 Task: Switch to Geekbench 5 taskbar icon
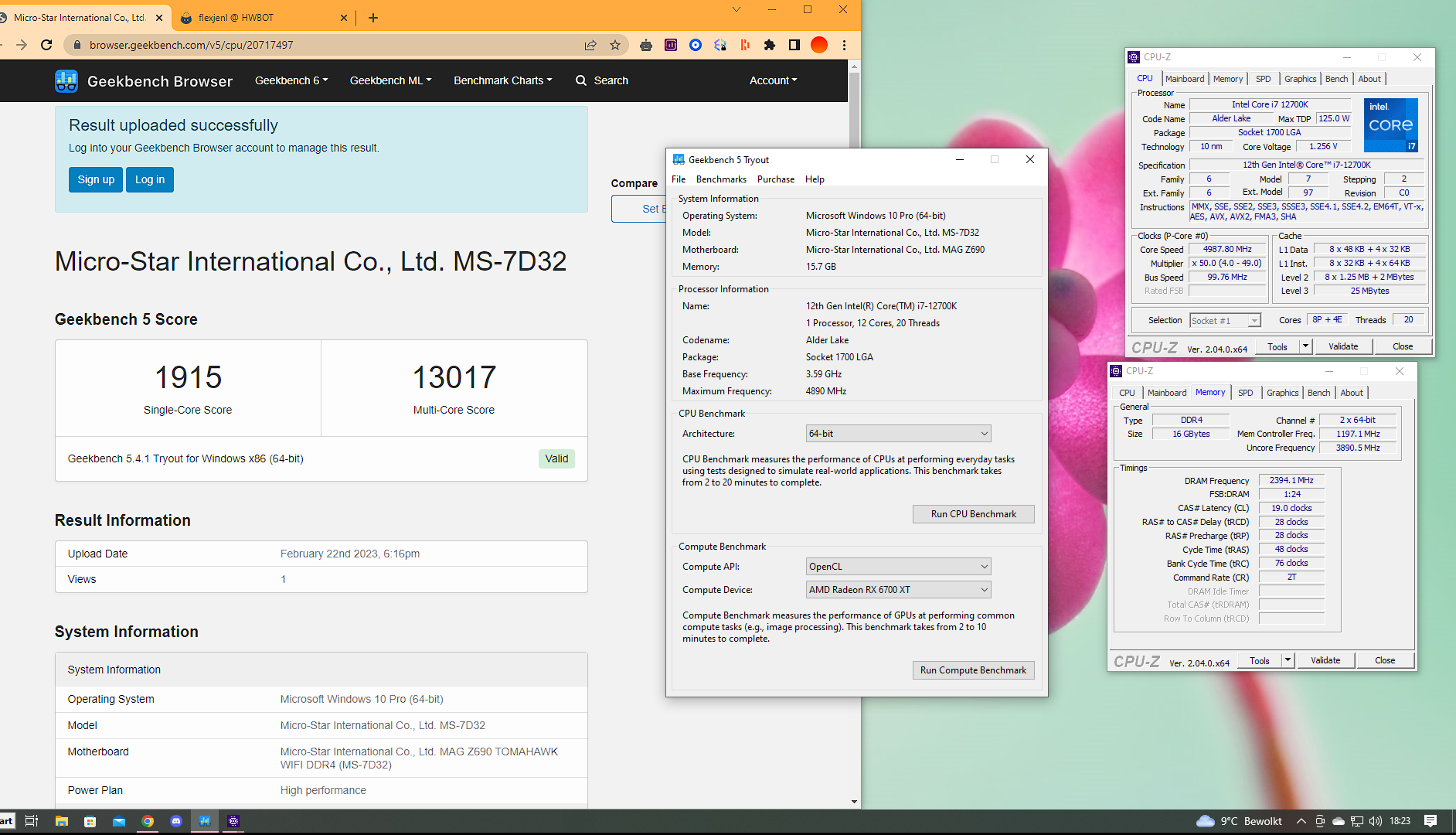(x=205, y=821)
